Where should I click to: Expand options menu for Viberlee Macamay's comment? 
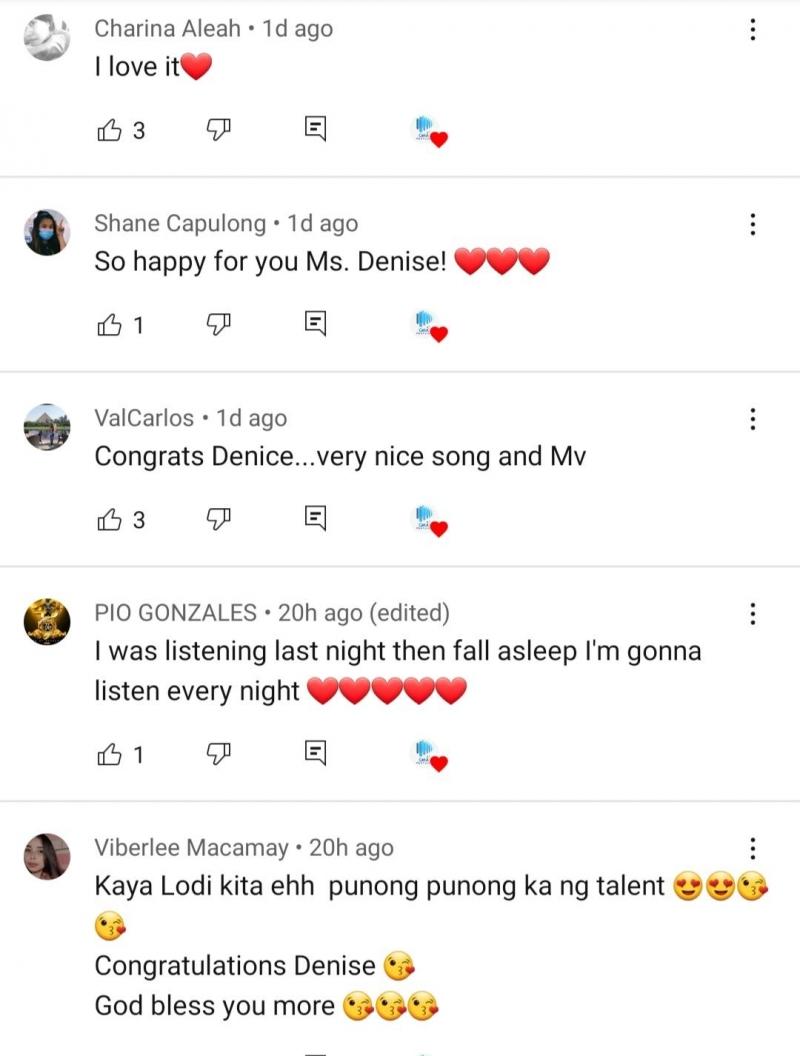click(753, 849)
